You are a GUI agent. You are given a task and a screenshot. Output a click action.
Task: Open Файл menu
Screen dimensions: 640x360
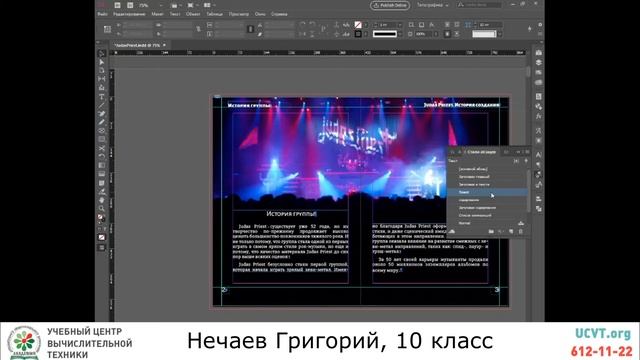coord(102,14)
